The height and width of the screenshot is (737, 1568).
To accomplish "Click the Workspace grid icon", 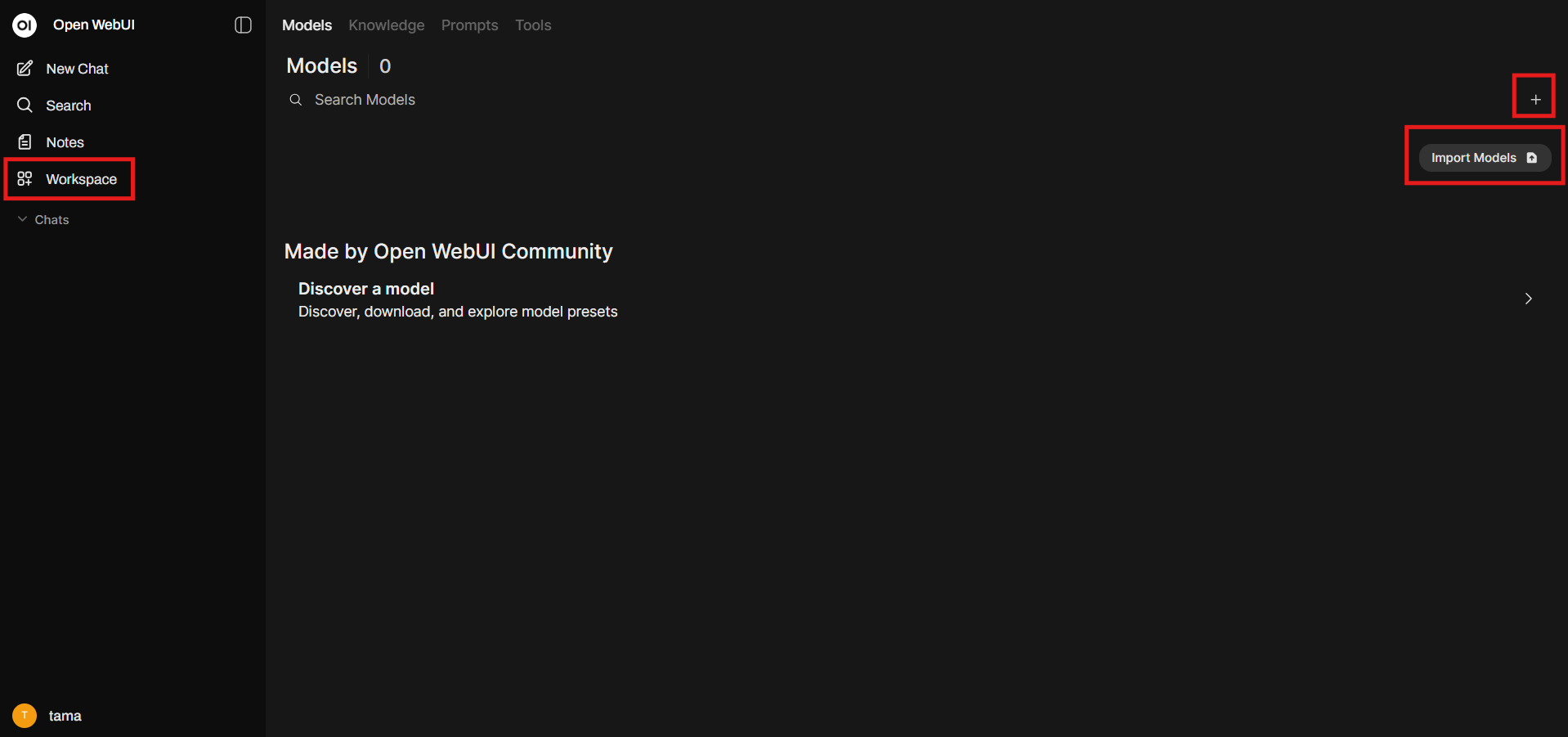I will (x=25, y=179).
